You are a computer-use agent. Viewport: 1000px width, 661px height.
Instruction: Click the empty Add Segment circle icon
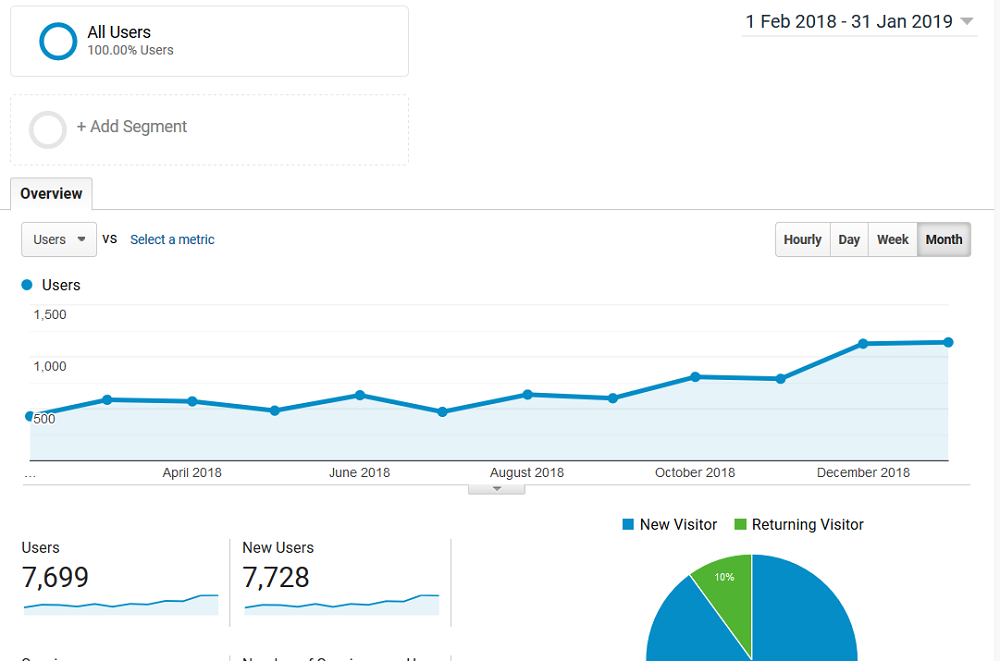point(48,130)
